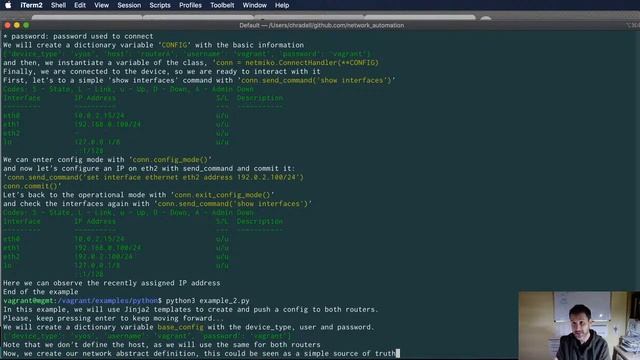Click the 'End of the example' line

(40, 292)
